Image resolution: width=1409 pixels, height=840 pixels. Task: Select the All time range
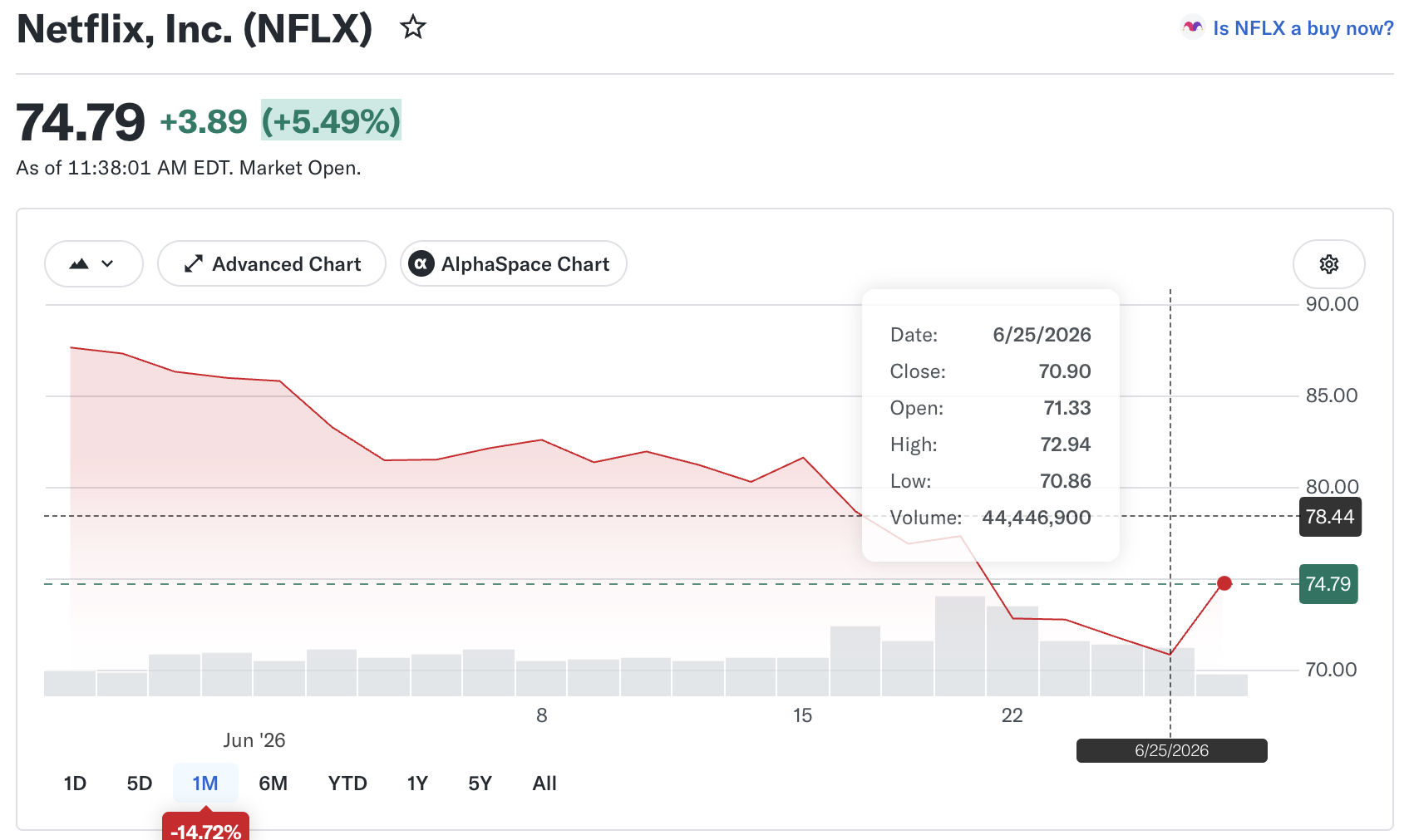coord(544,784)
